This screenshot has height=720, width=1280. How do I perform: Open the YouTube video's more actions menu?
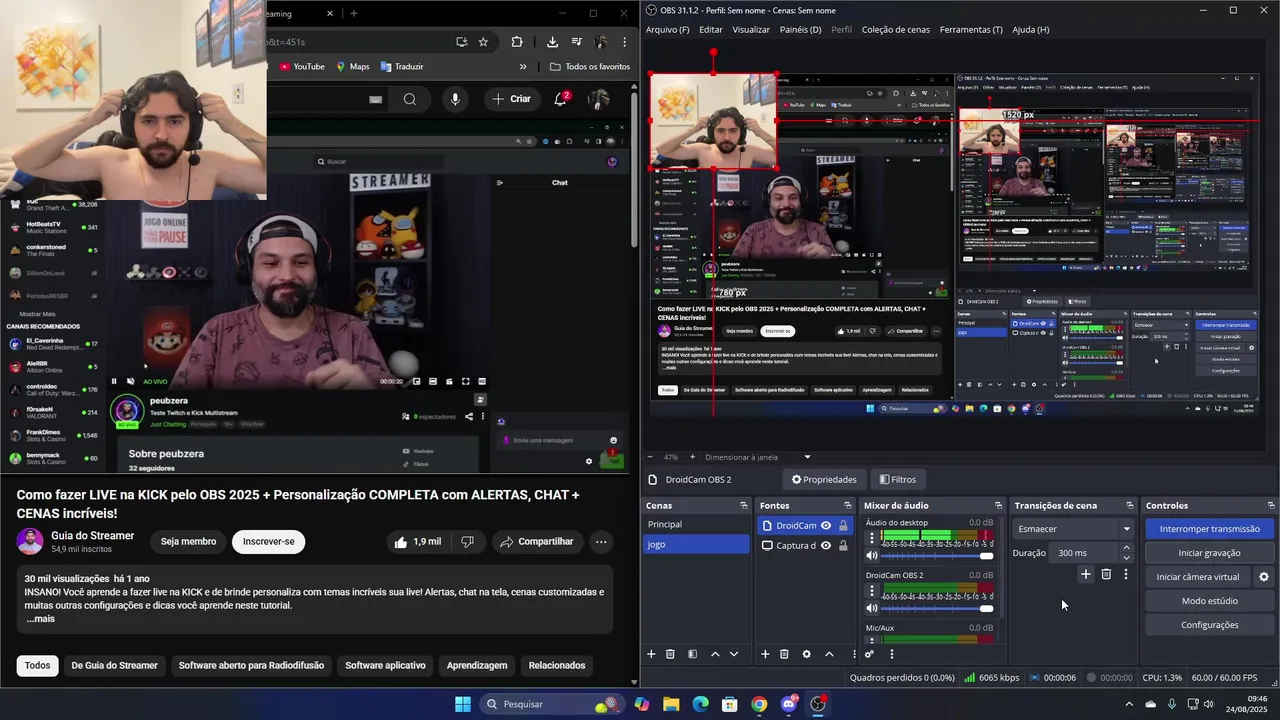pos(601,541)
